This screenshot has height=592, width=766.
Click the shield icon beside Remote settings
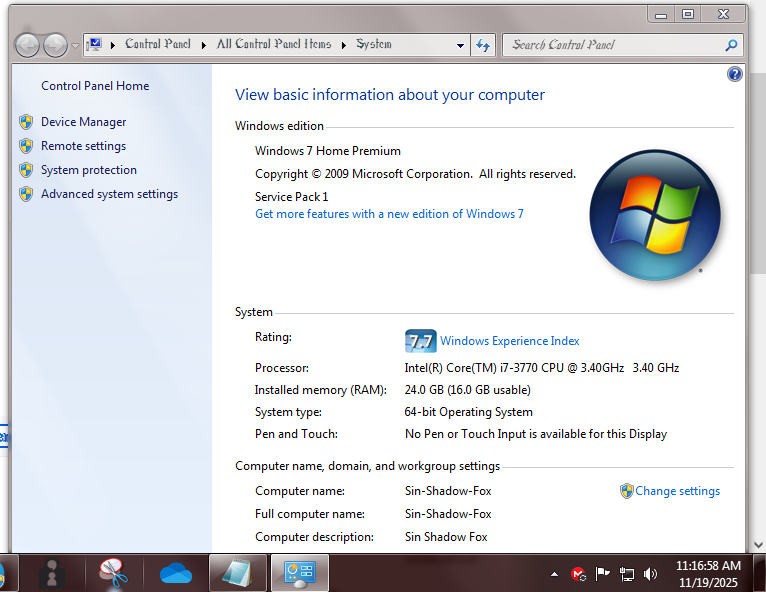(26, 146)
